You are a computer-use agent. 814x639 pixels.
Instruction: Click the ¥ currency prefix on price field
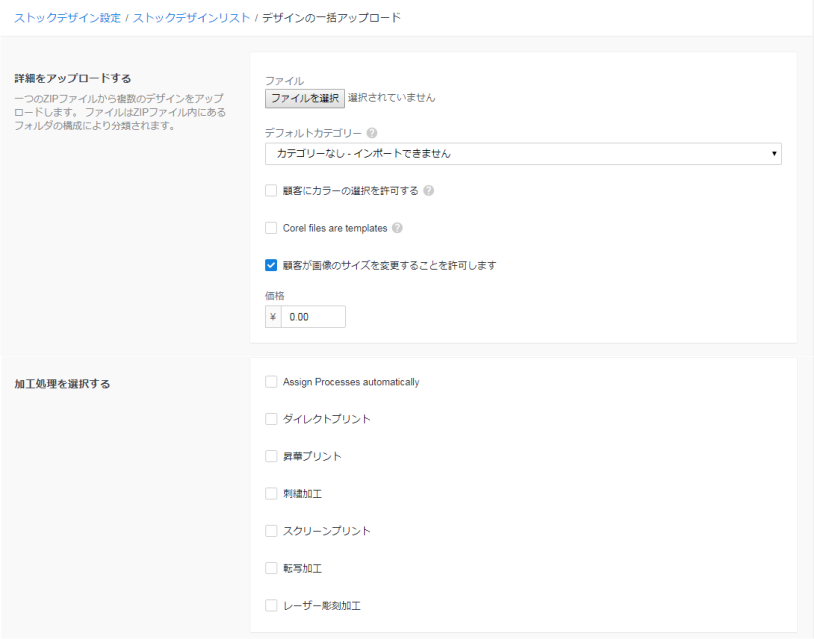click(x=273, y=317)
